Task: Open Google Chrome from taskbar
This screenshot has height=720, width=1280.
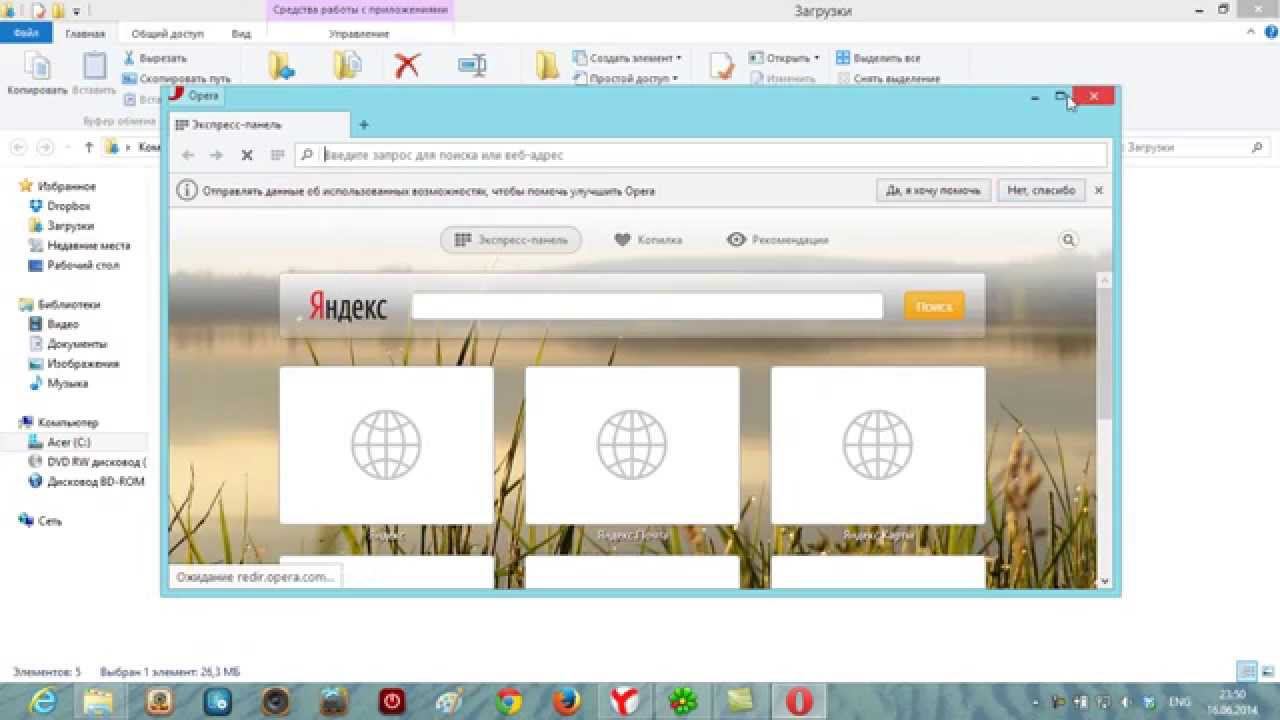Action: point(509,702)
